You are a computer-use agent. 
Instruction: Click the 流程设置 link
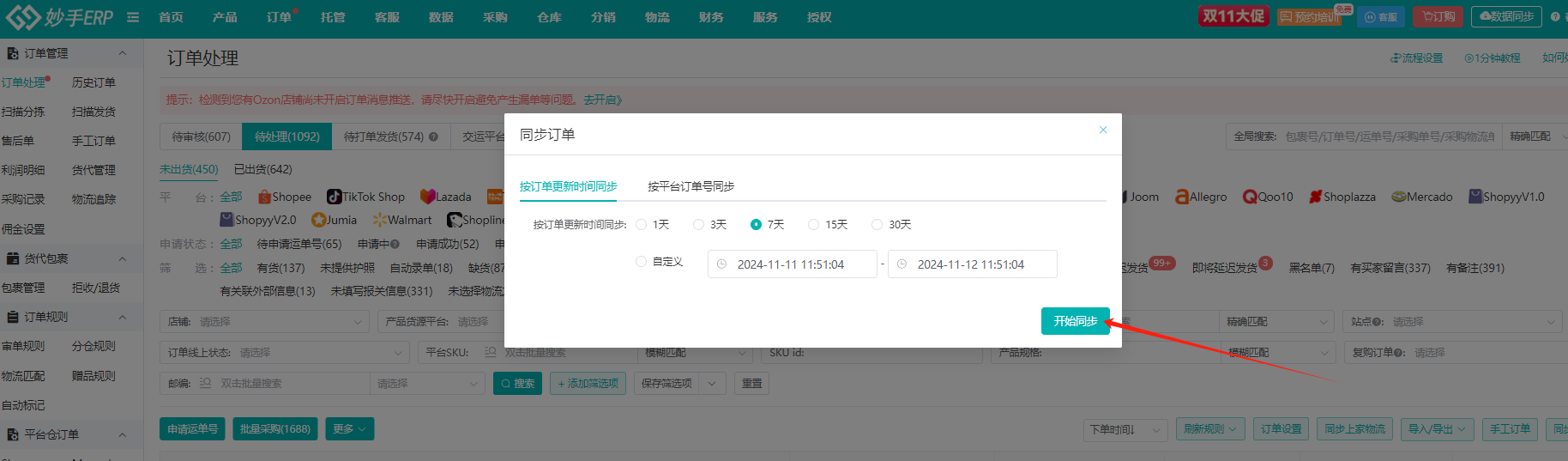(x=1417, y=58)
